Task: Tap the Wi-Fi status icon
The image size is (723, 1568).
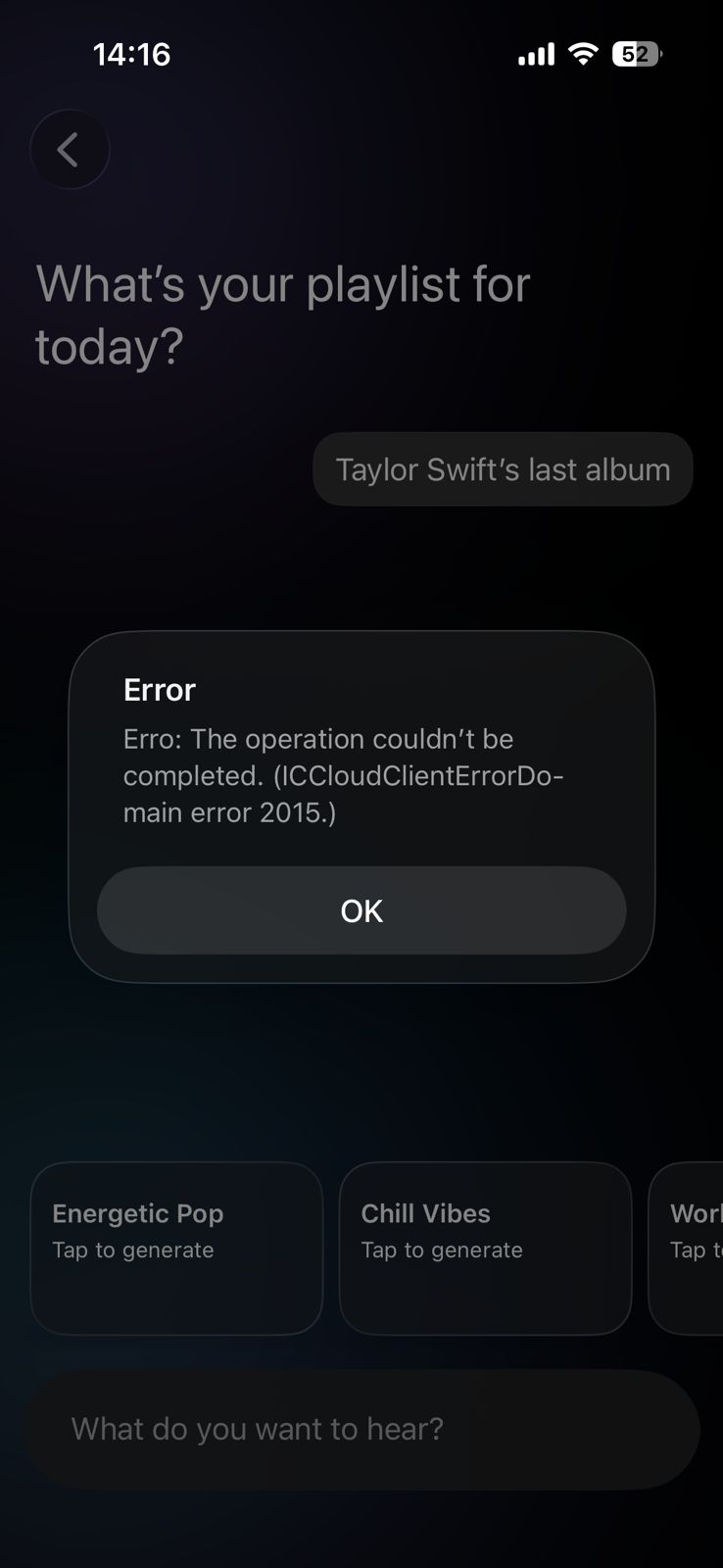Action: coord(583,54)
